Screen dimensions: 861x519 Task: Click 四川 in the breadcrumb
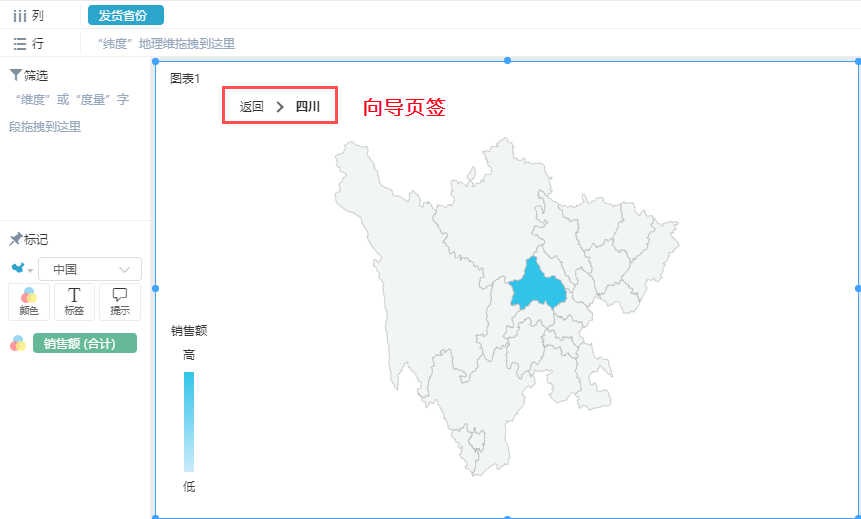click(308, 107)
